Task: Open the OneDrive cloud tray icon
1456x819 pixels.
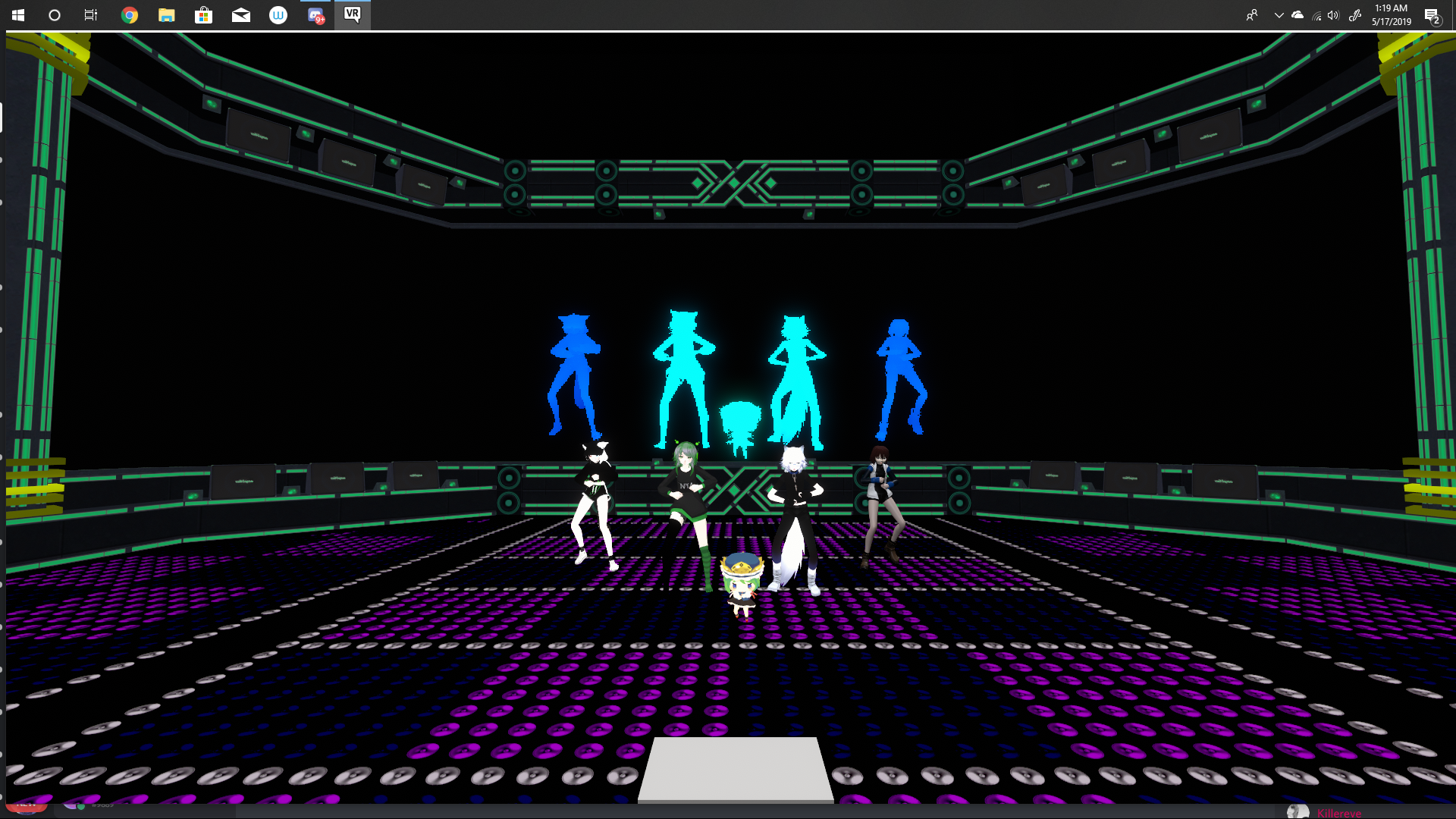Action: 1298,15
